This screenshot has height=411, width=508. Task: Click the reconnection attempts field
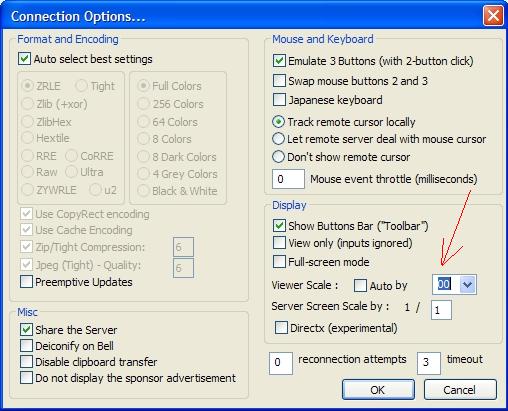tap(281, 363)
